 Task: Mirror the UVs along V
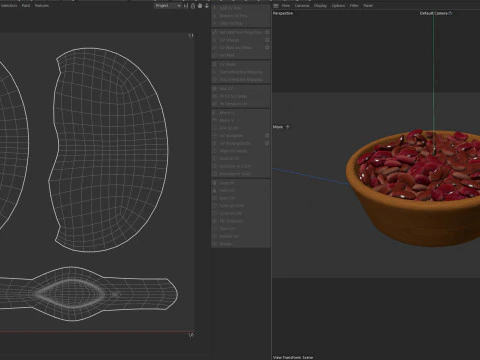(241, 120)
